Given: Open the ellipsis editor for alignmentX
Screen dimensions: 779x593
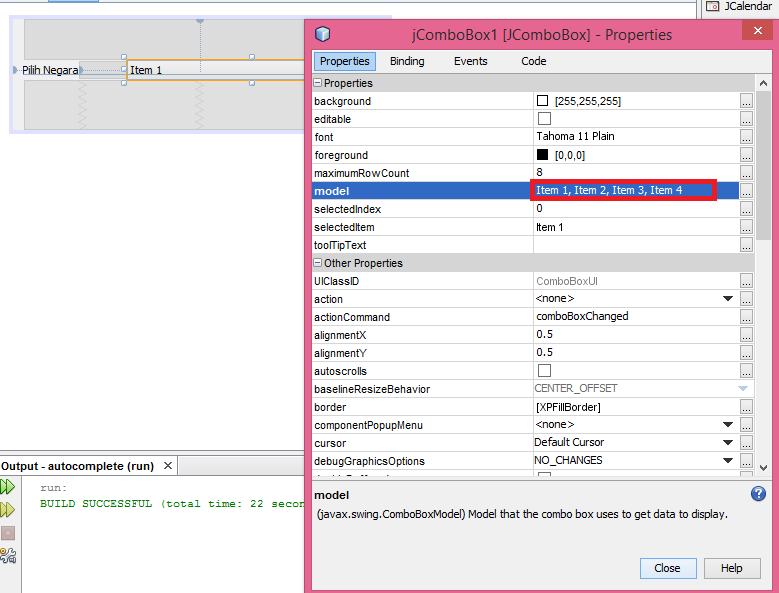Looking at the screenshot, I should pyautogui.click(x=746, y=335).
